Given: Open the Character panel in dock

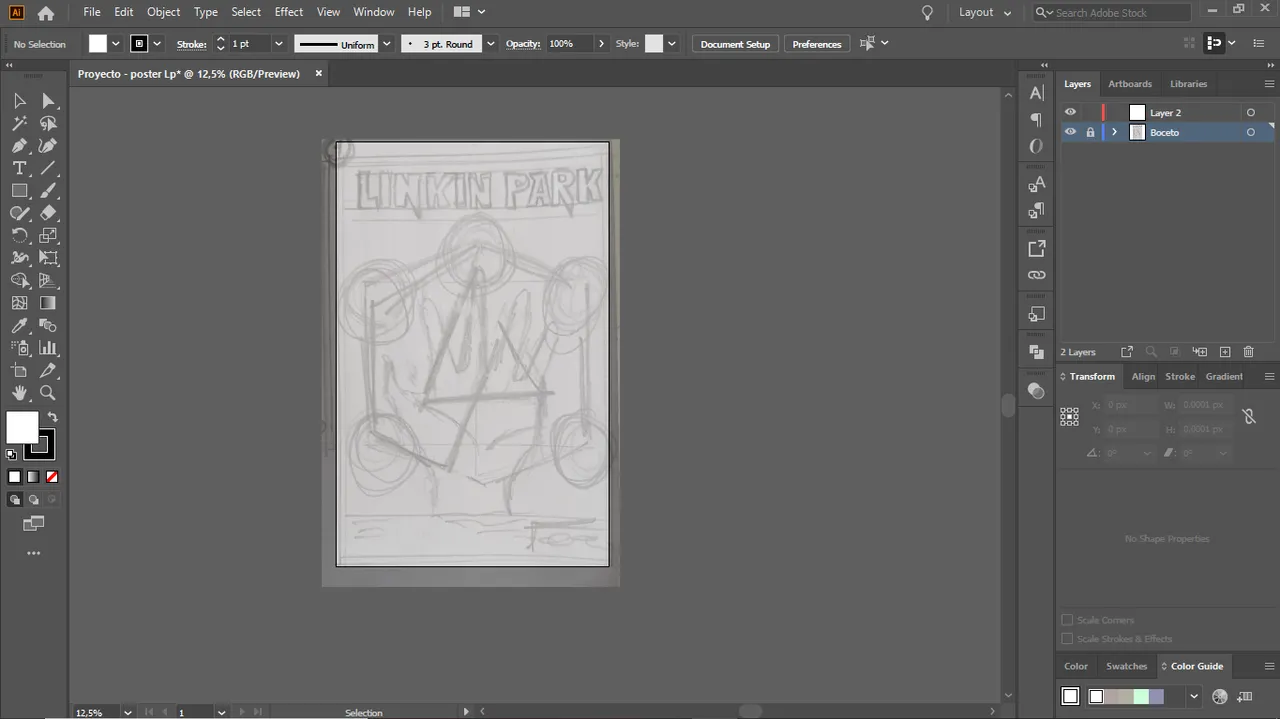Looking at the screenshot, I should click(x=1036, y=93).
